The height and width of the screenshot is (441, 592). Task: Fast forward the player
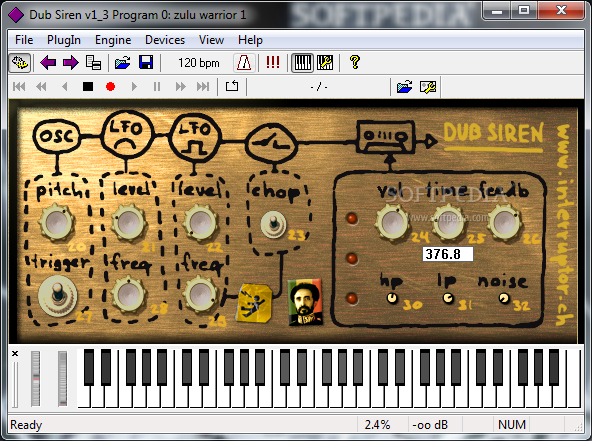click(x=180, y=86)
